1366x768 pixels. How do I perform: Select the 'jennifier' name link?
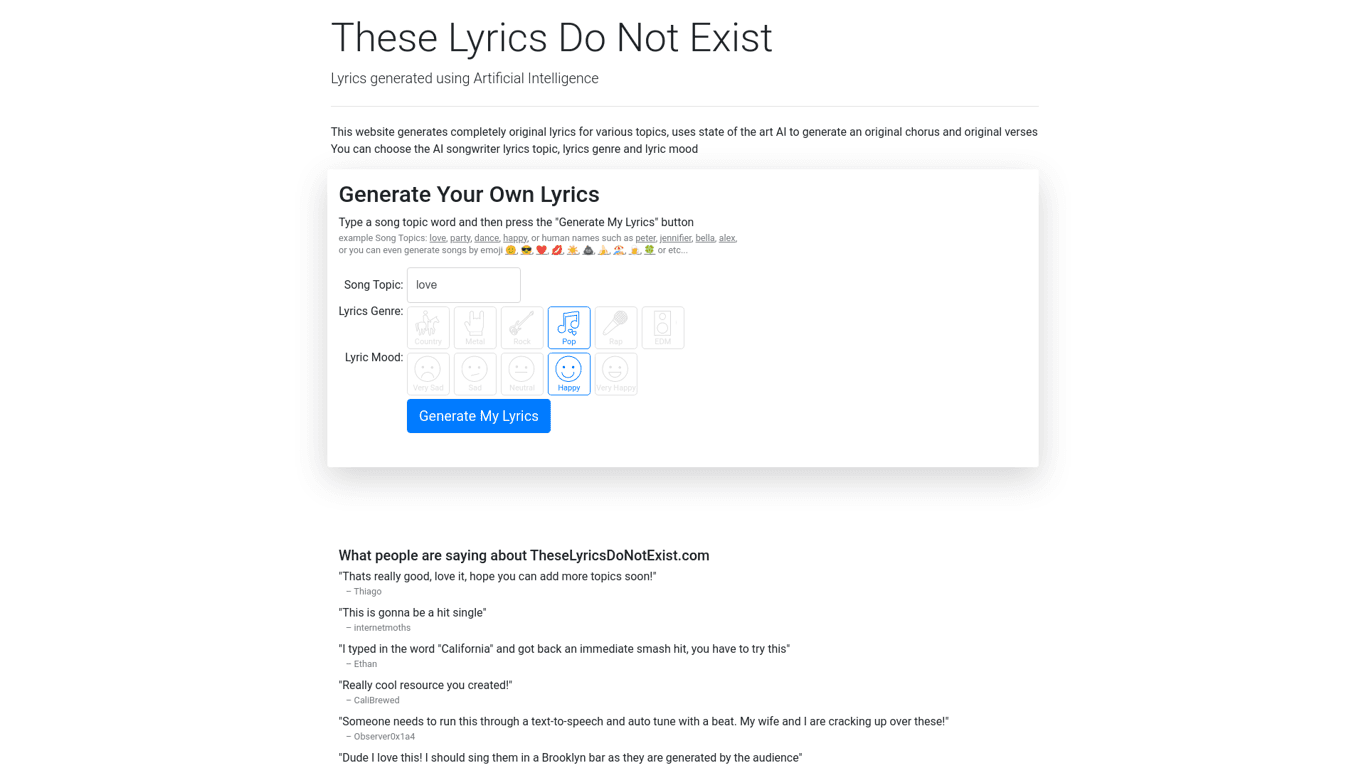click(x=675, y=238)
